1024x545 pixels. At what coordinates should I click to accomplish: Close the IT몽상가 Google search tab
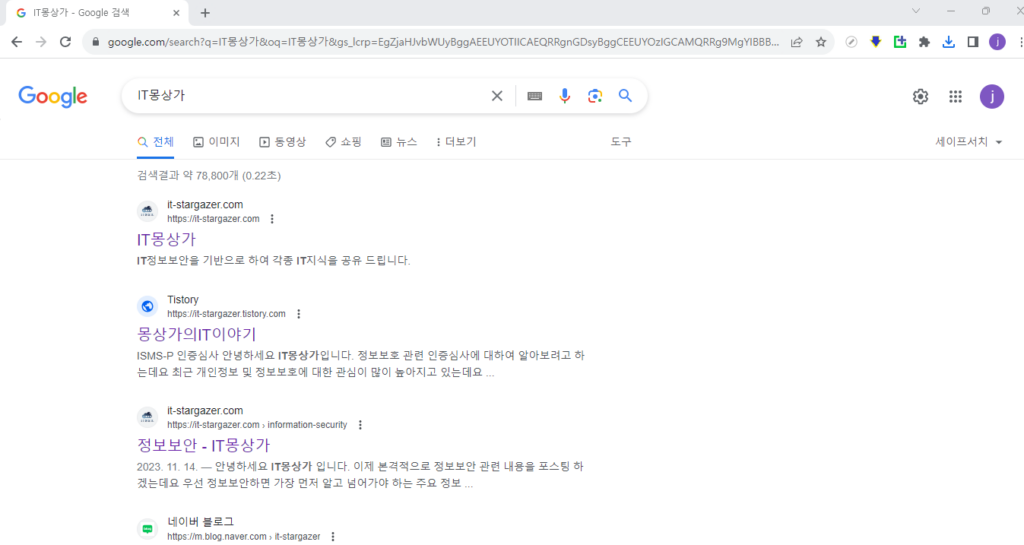[176, 13]
